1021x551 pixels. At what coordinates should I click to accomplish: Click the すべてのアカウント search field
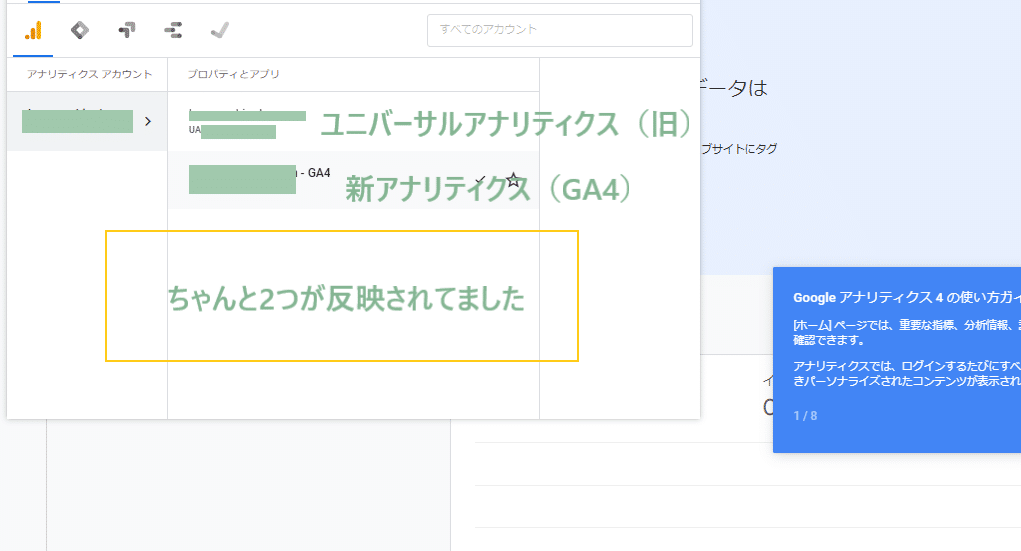pyautogui.click(x=559, y=30)
